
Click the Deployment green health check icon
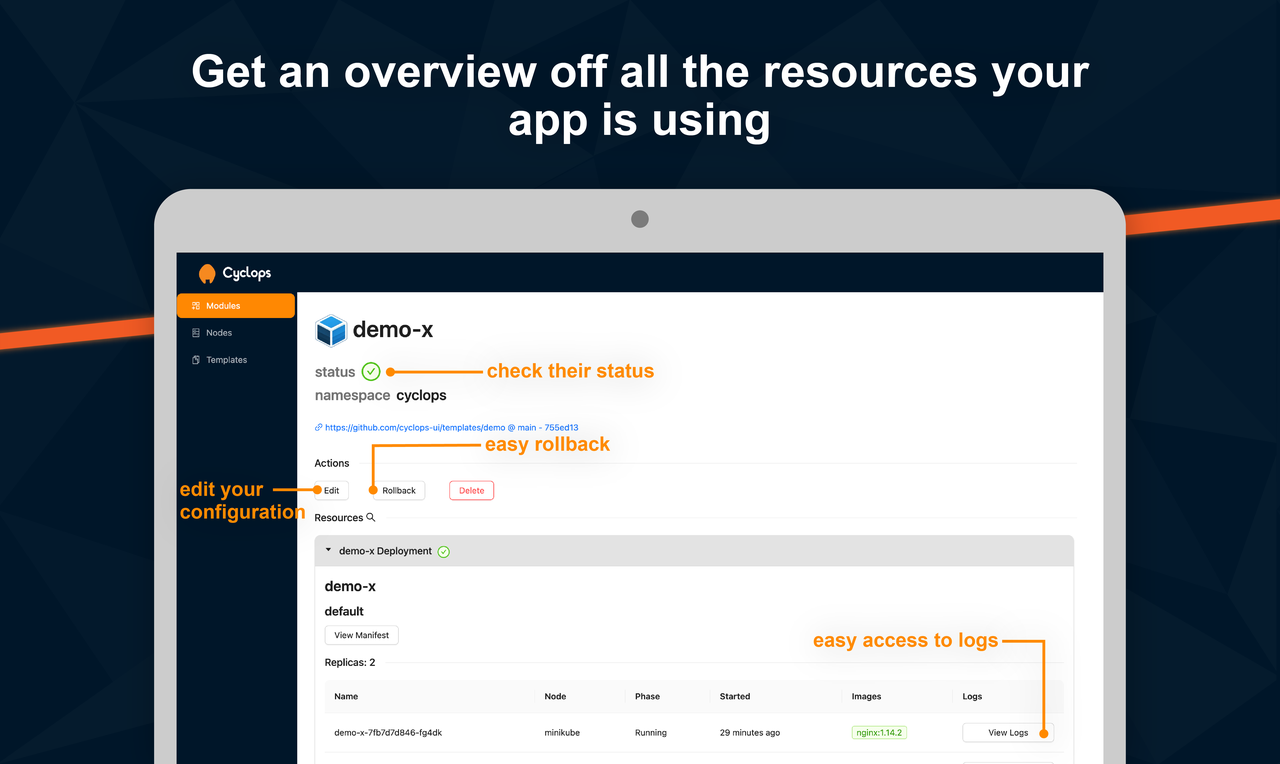(444, 551)
